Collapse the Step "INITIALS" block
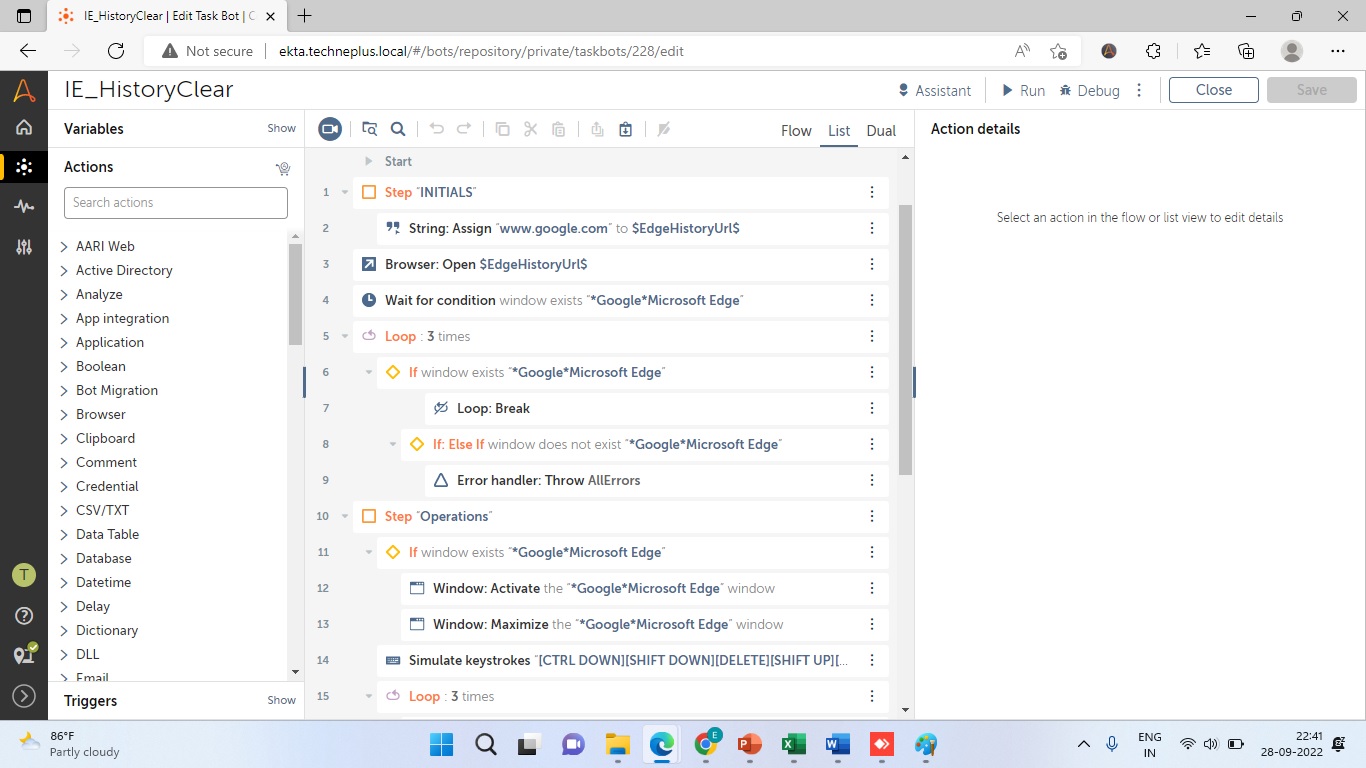Viewport: 1366px width, 768px height. tap(345, 192)
